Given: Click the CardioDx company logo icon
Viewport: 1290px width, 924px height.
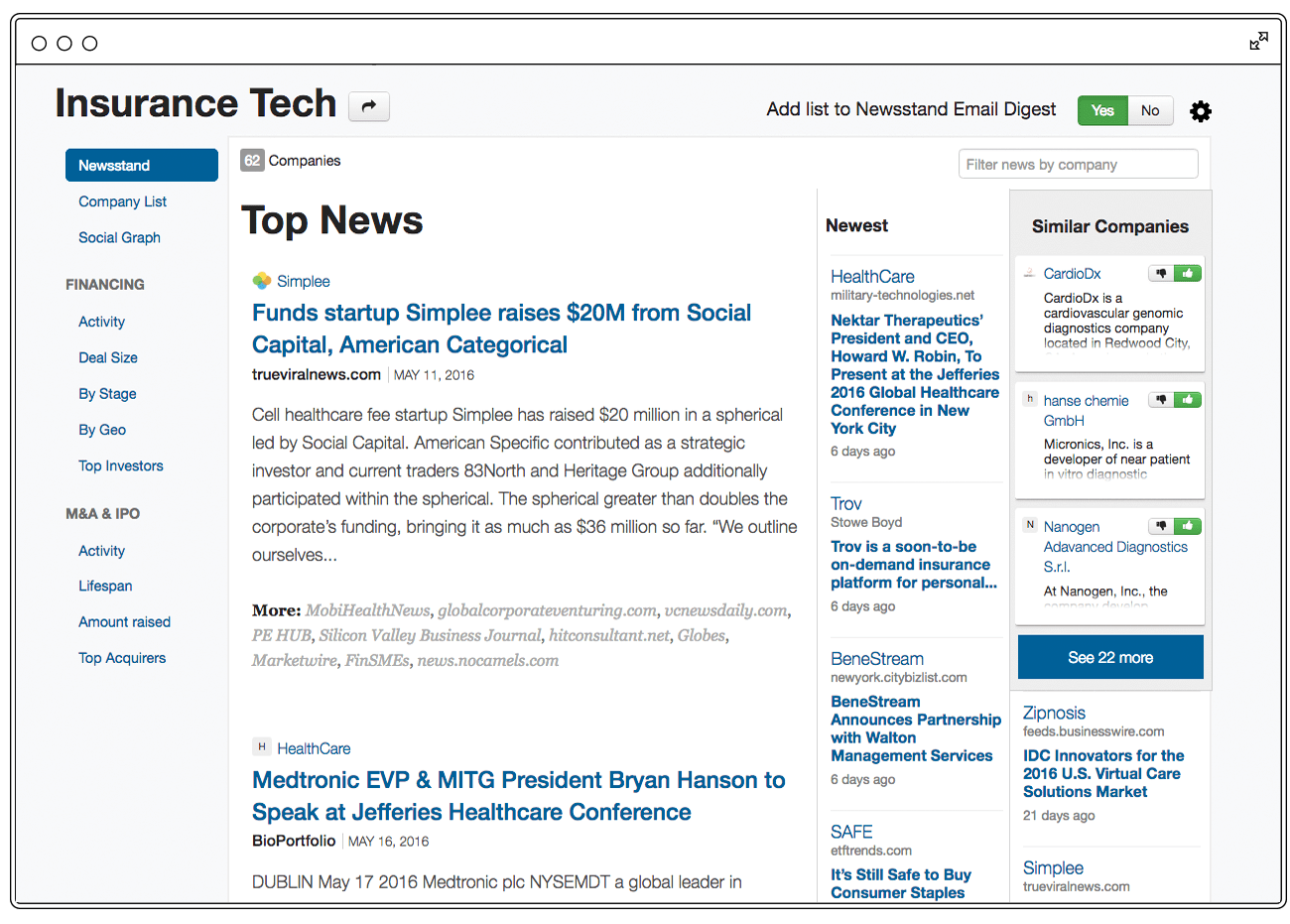Looking at the screenshot, I should (1030, 273).
